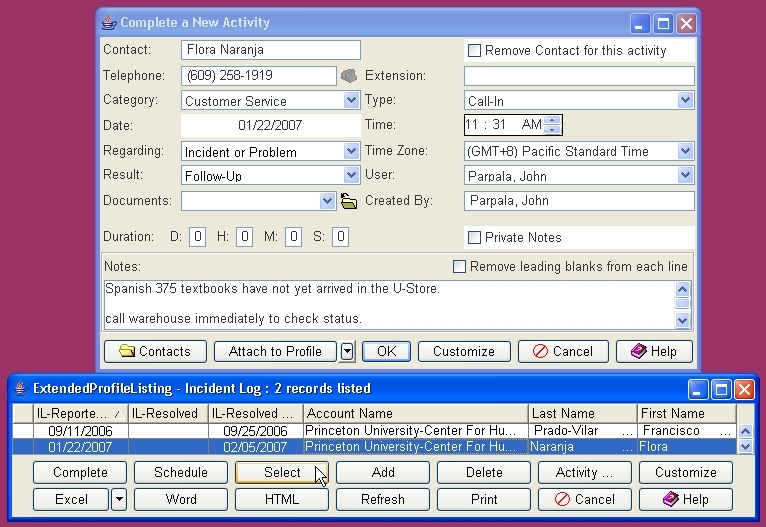Increase time with the spinner up arrow
This screenshot has height=527, width=766.
click(x=552, y=120)
